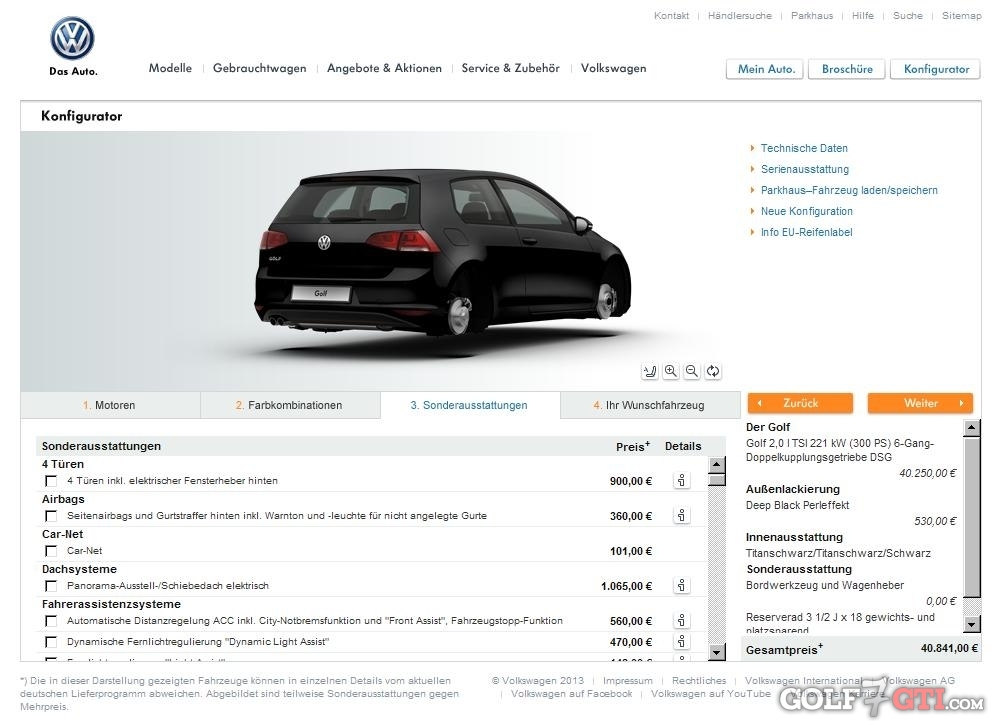Open details info for ACC Distanzregelung option

(681, 620)
